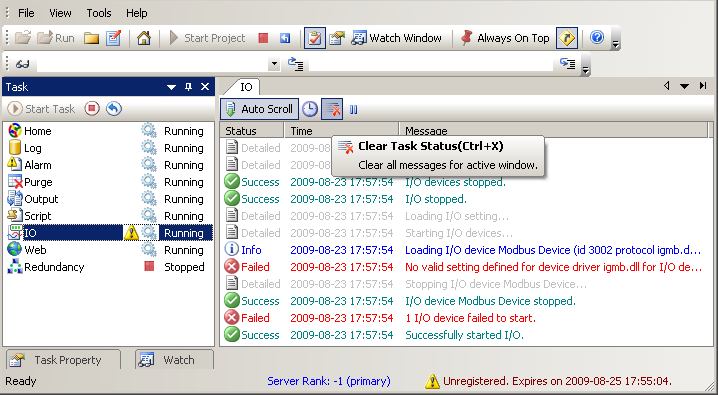Select the Alarm task row
The image size is (718, 395).
coord(109,165)
